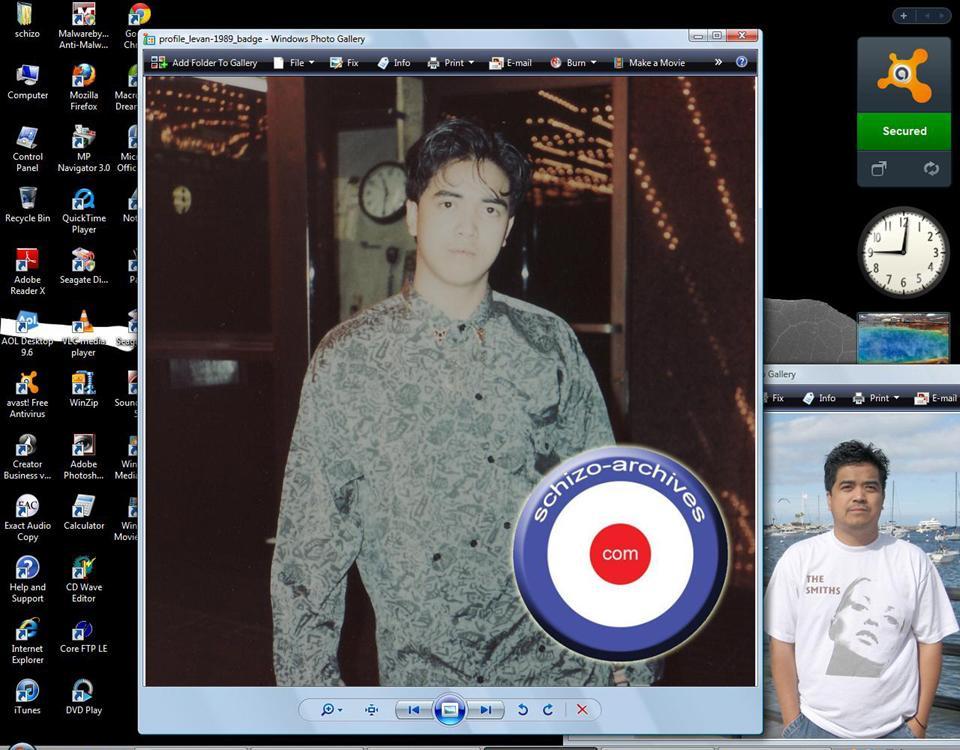960x750 pixels.
Task: Click Fix in background Gallery window
Action: click(774, 398)
